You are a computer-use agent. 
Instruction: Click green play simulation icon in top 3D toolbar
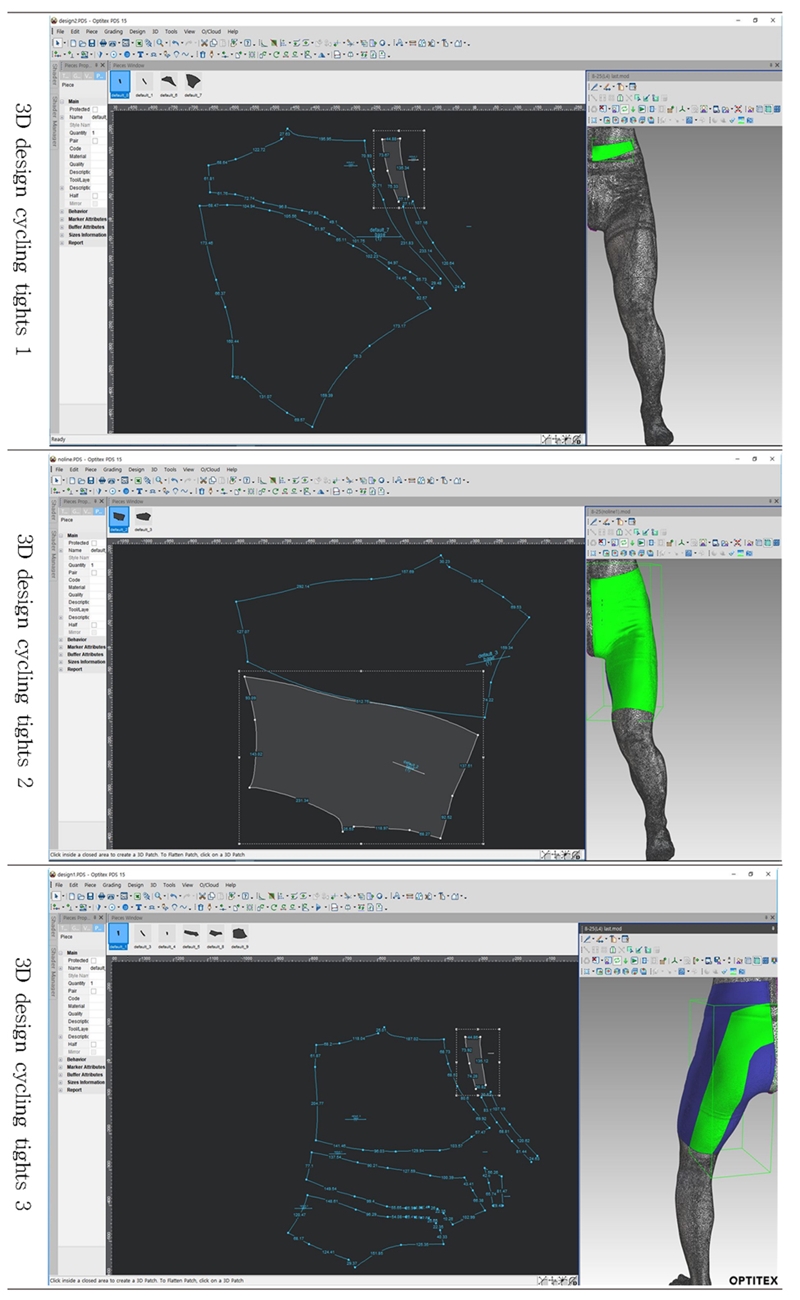pos(643,108)
